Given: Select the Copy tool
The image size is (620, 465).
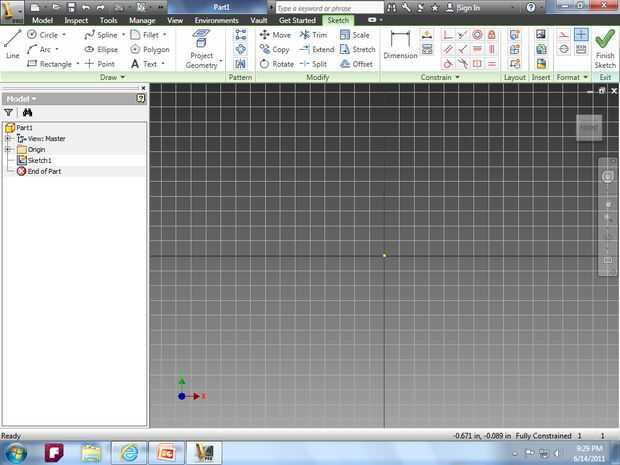Looking at the screenshot, I should (x=274, y=49).
